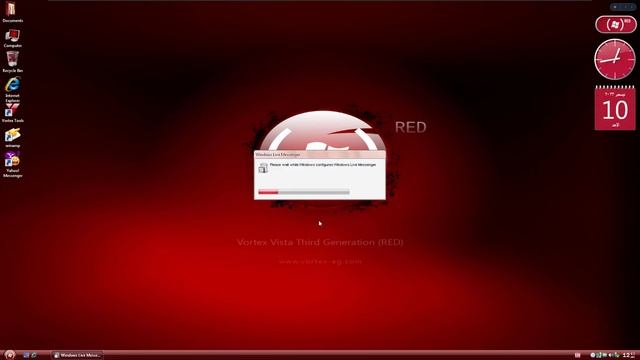
Task: Click 'Please wait while Windows configures' message
Action: (x=323, y=165)
